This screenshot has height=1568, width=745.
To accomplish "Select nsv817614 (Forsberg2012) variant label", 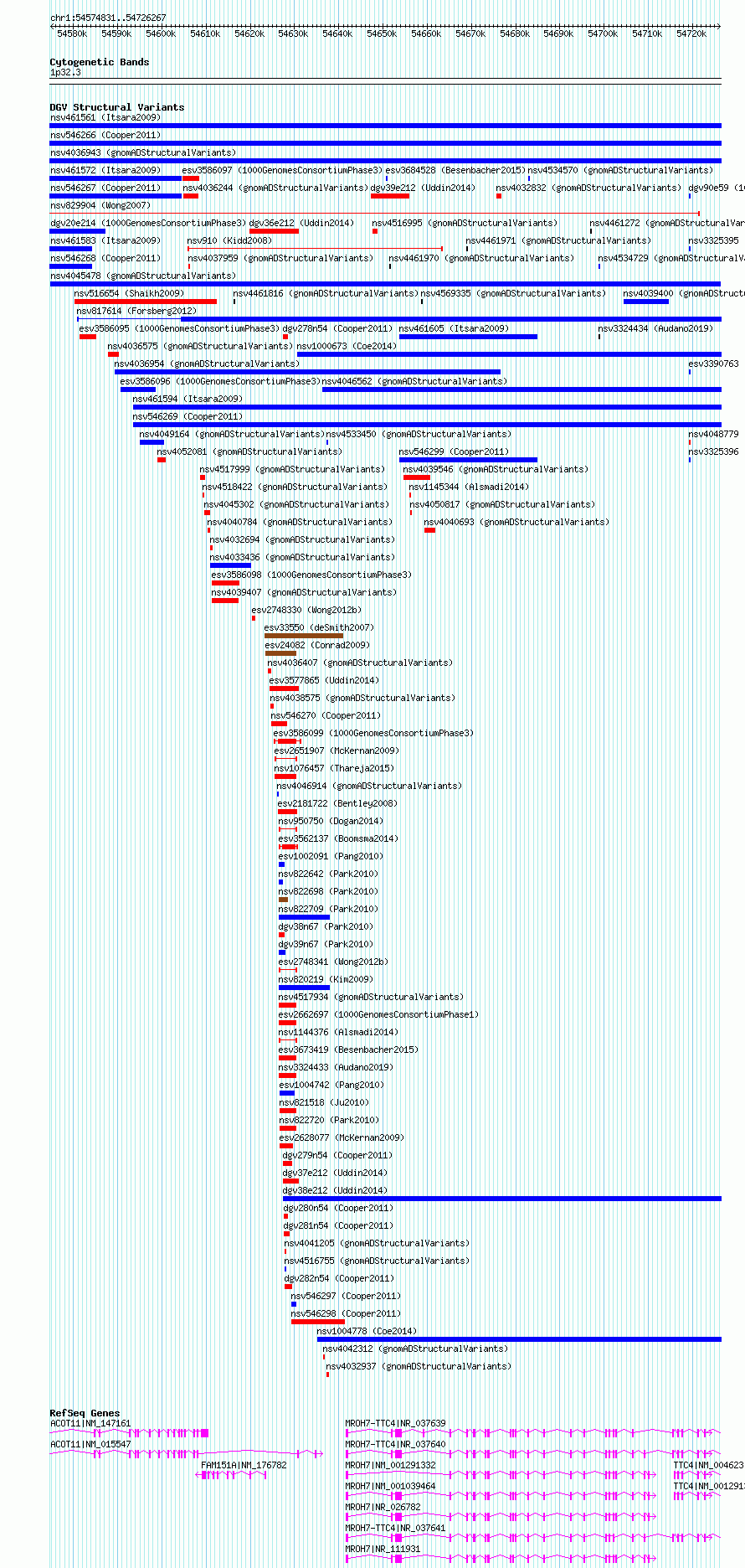I will pyautogui.click(x=136, y=312).
